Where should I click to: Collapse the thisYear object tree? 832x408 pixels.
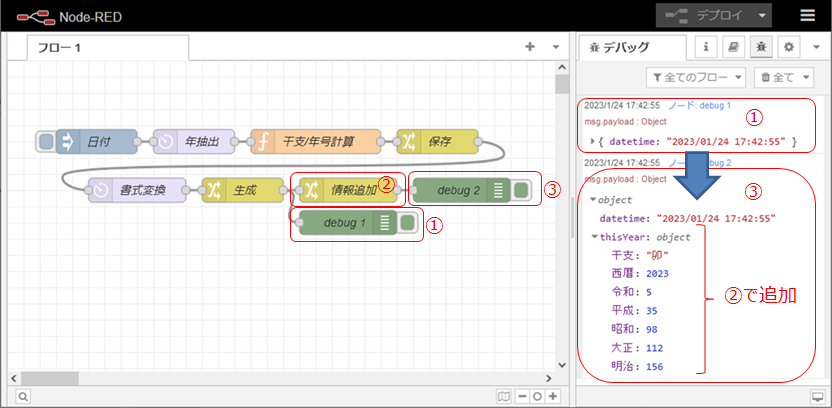click(x=595, y=237)
